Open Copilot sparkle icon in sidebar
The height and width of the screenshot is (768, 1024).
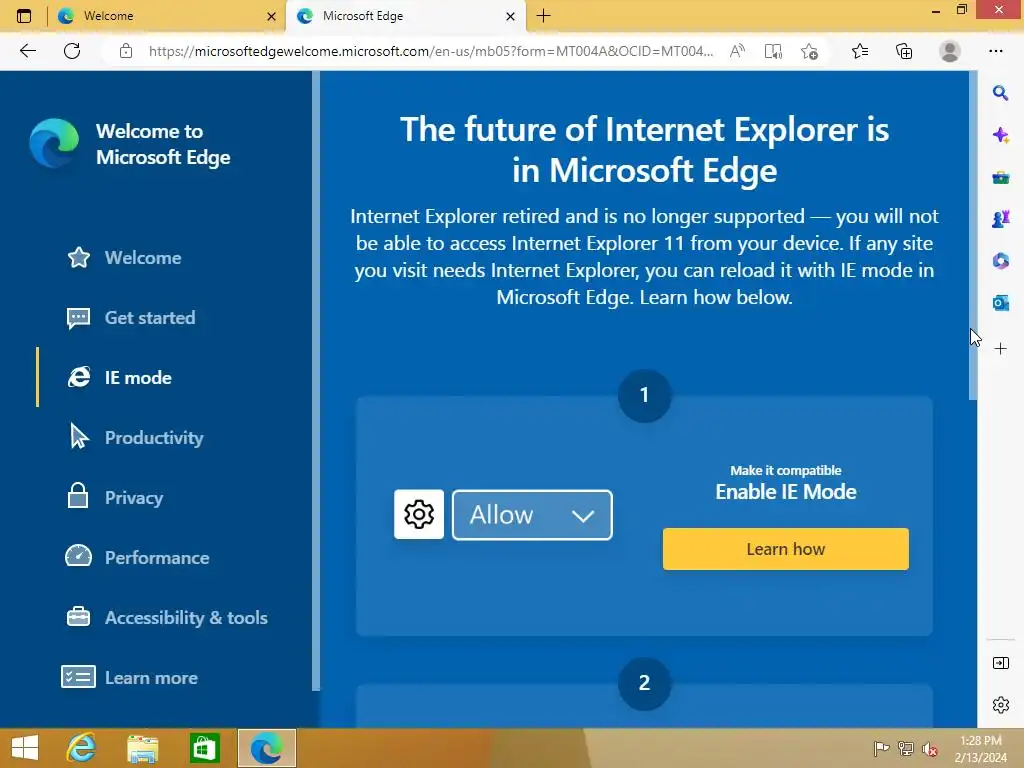pos(1000,135)
